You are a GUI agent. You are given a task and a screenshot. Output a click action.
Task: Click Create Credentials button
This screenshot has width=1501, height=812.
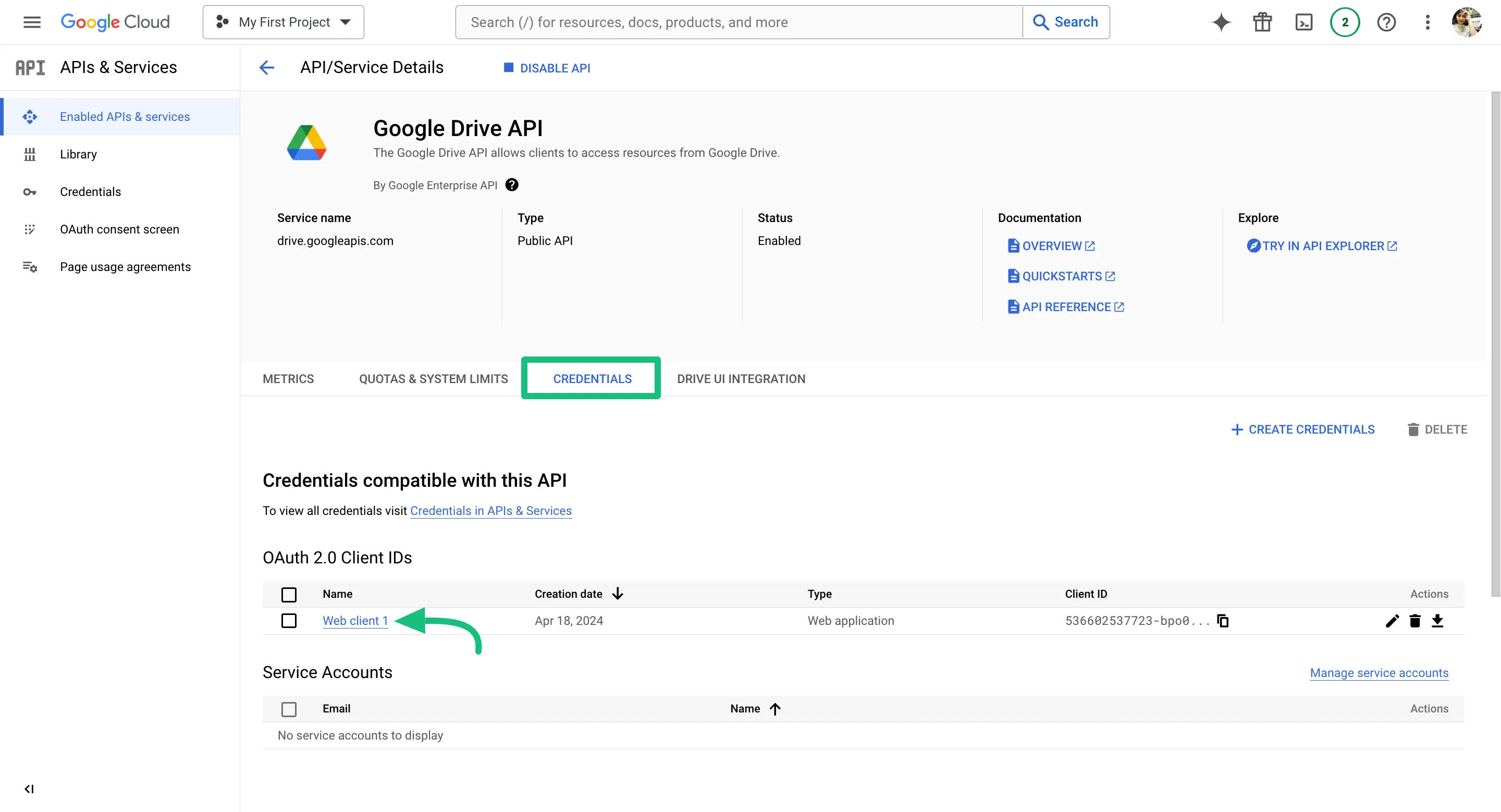click(1302, 429)
